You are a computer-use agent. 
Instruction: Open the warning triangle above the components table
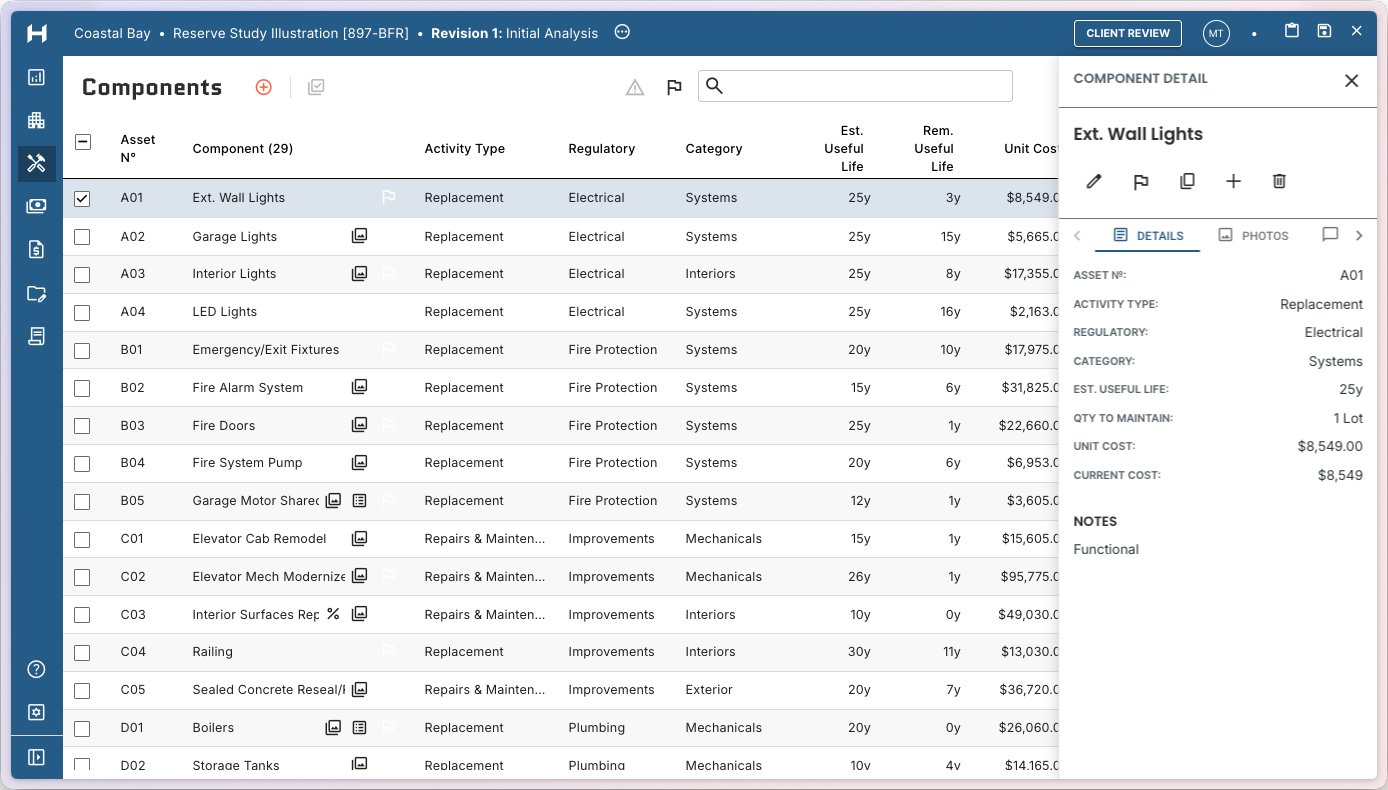coord(634,86)
